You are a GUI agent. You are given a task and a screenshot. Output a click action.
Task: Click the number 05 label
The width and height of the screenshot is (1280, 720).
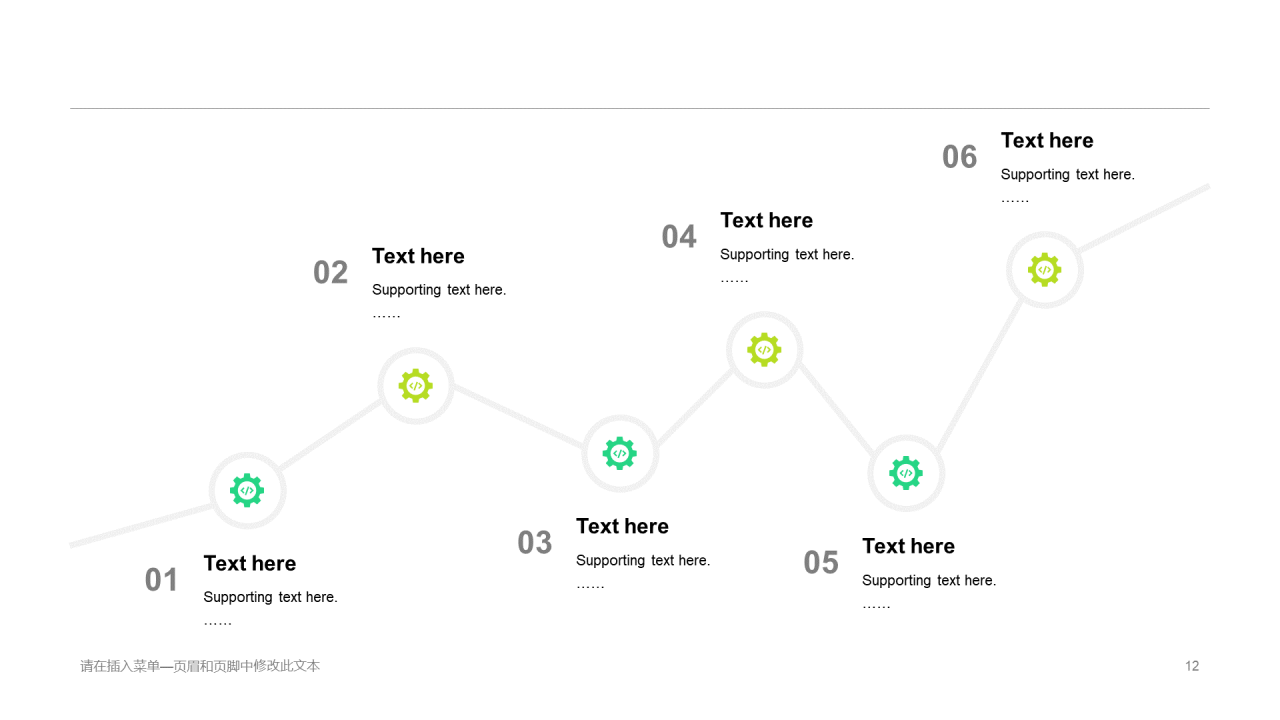click(821, 562)
